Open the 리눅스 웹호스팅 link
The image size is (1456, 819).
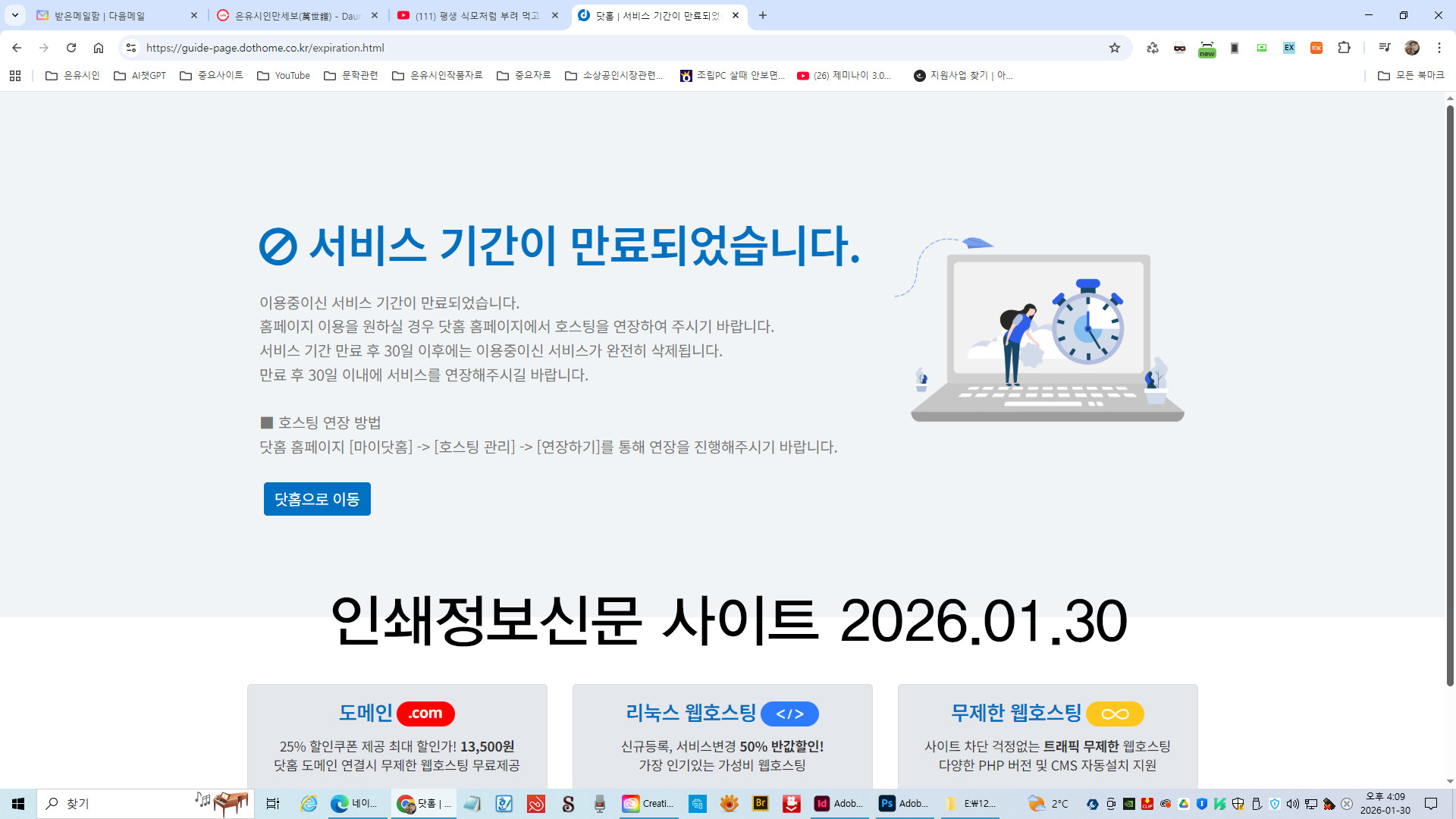coord(691,713)
